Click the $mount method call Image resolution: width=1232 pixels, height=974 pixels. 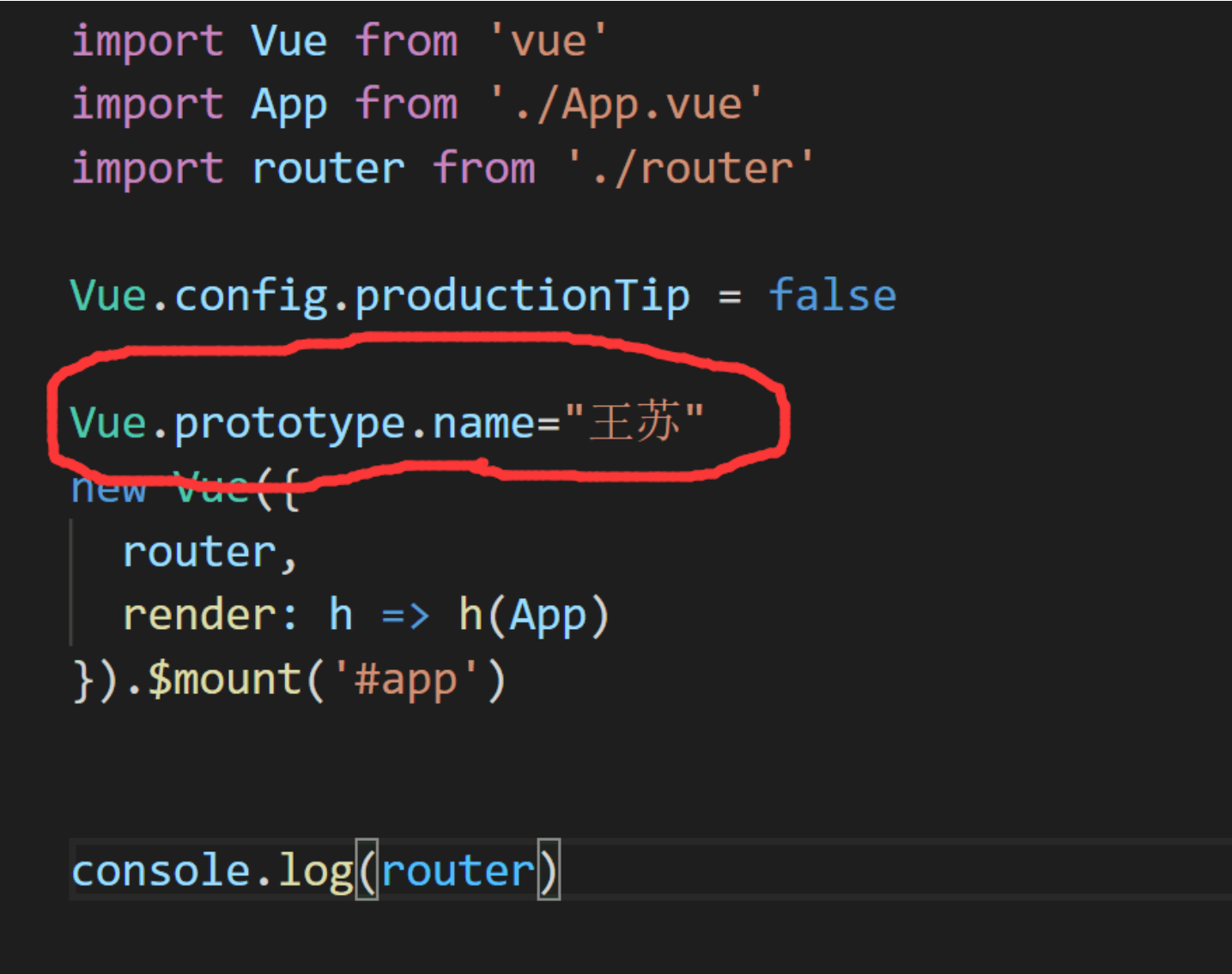[224, 679]
